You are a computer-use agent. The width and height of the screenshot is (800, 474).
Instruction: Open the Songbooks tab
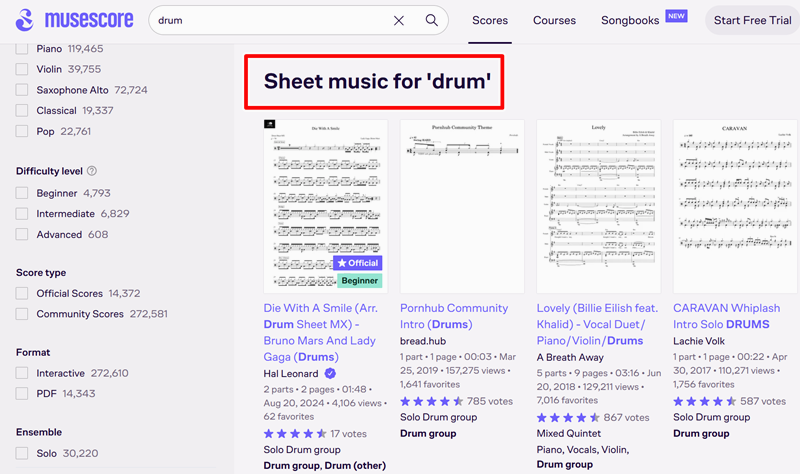(630, 20)
